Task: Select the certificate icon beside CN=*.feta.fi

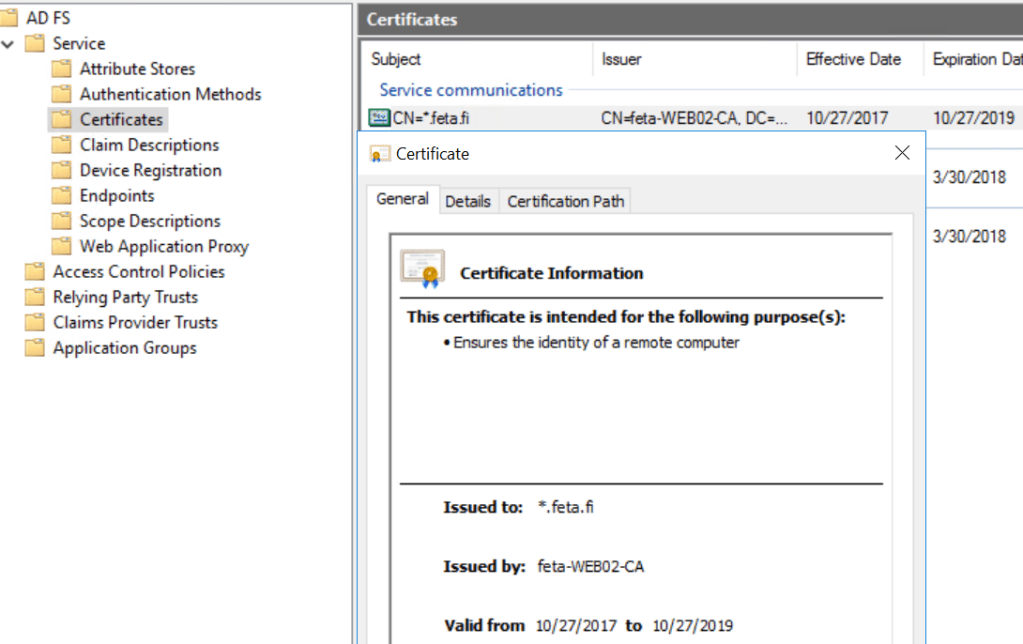Action: pyautogui.click(x=378, y=118)
